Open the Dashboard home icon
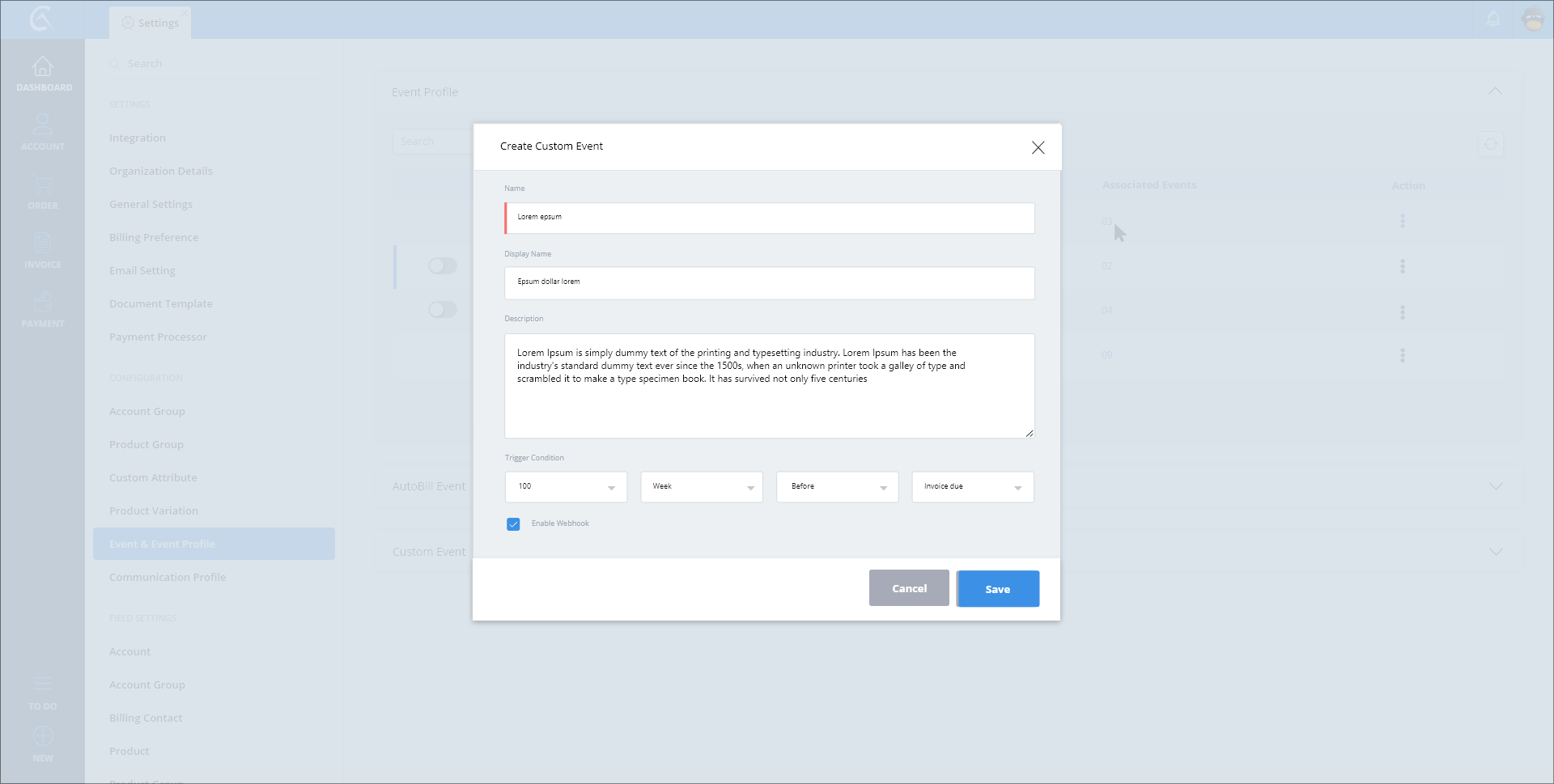The width and height of the screenshot is (1554, 784). tap(43, 67)
